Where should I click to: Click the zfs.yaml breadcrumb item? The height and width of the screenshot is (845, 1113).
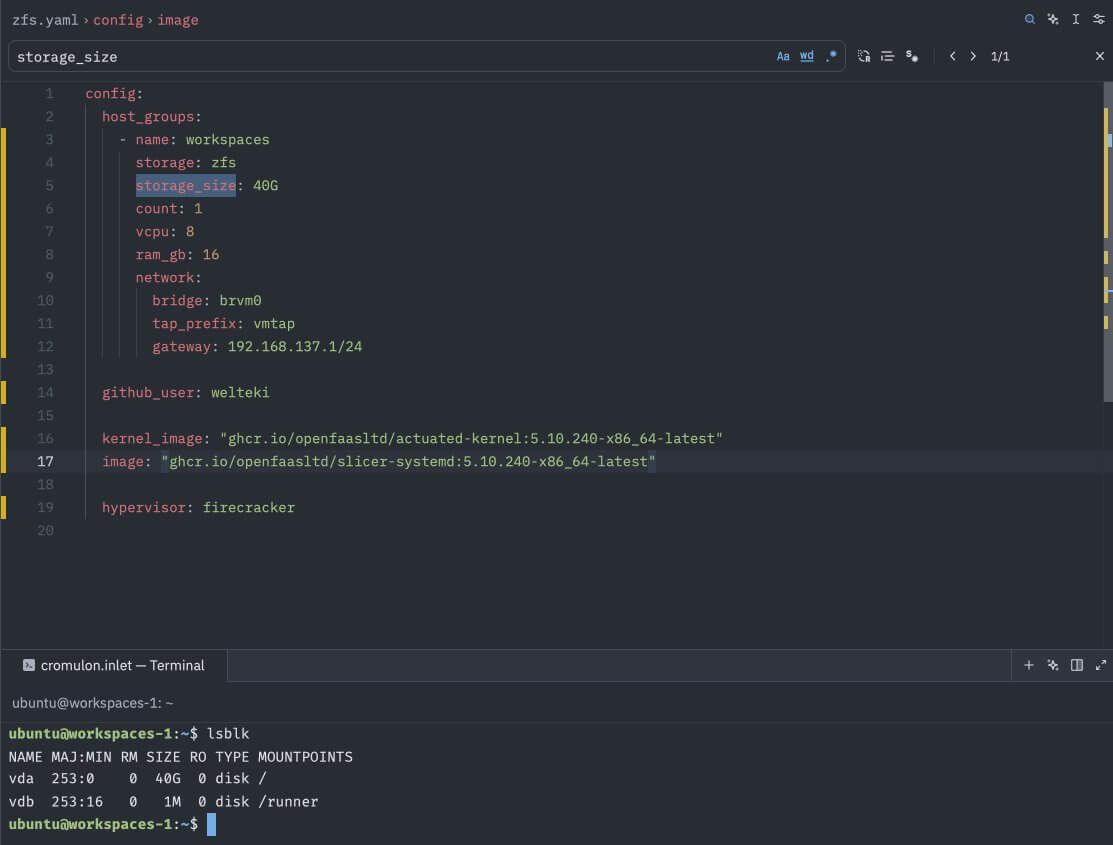(44, 20)
